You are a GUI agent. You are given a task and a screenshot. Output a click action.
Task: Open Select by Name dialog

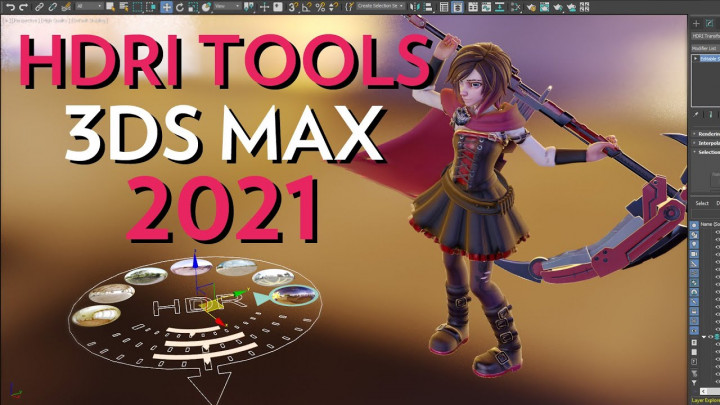tap(124, 7)
